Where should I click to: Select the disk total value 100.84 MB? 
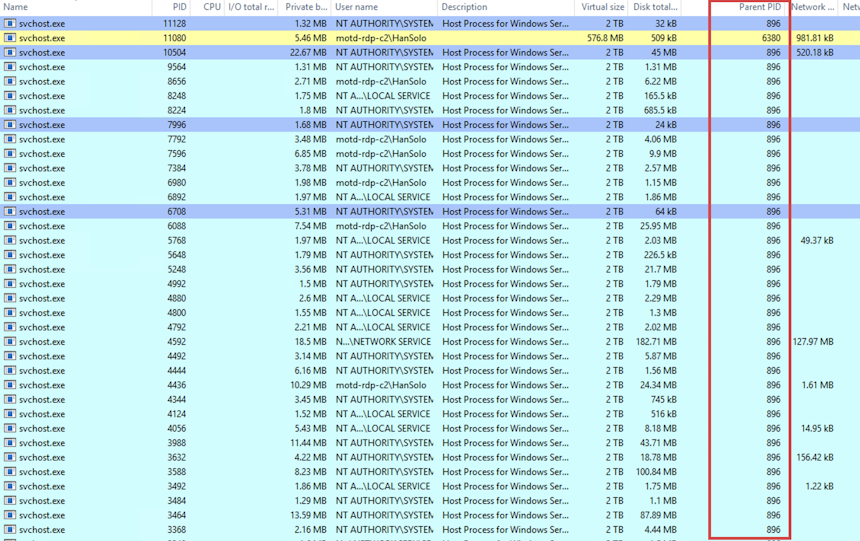pyautogui.click(x=656, y=472)
